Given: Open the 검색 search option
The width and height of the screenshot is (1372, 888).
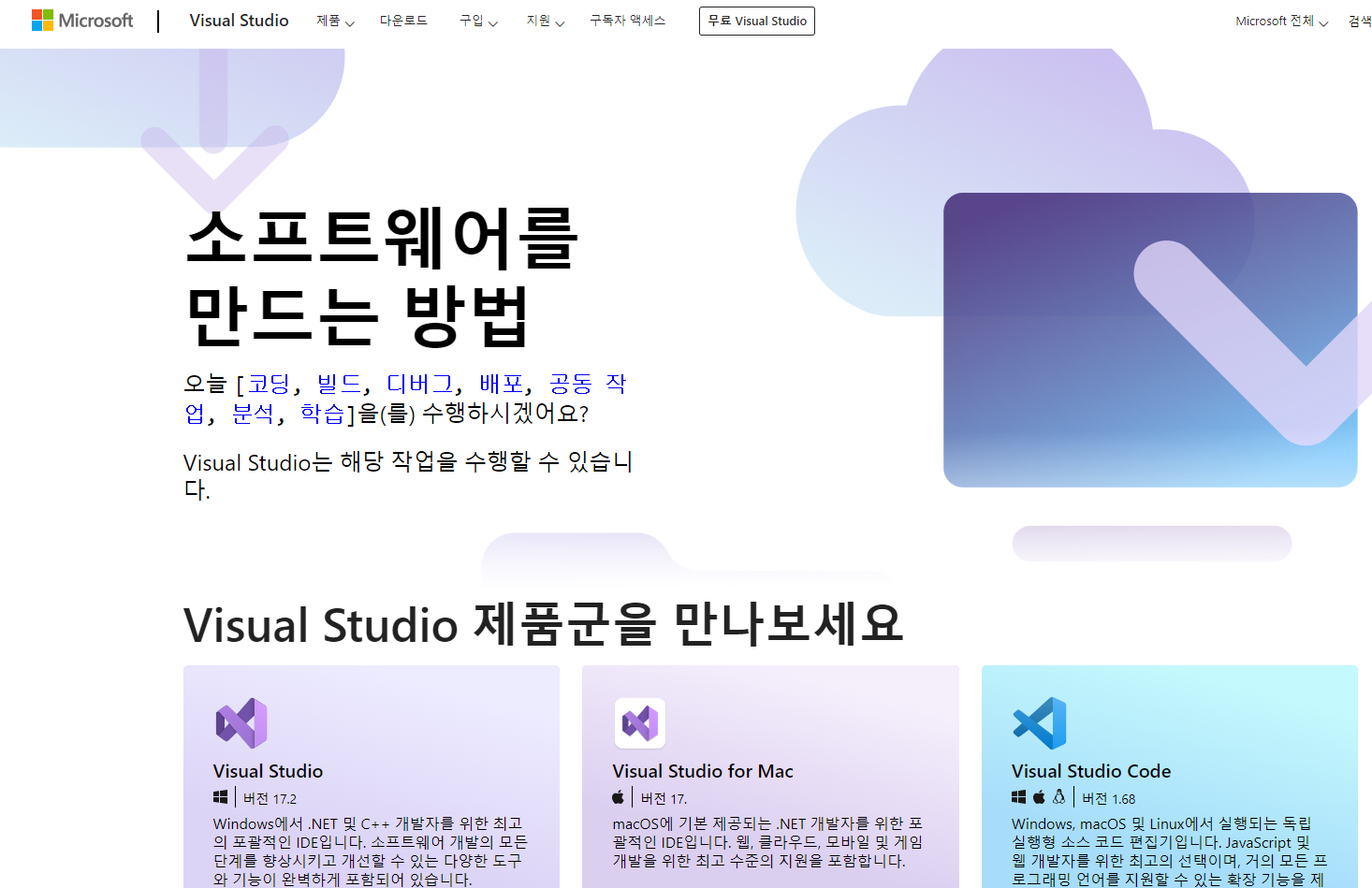Looking at the screenshot, I should pyautogui.click(x=1360, y=21).
